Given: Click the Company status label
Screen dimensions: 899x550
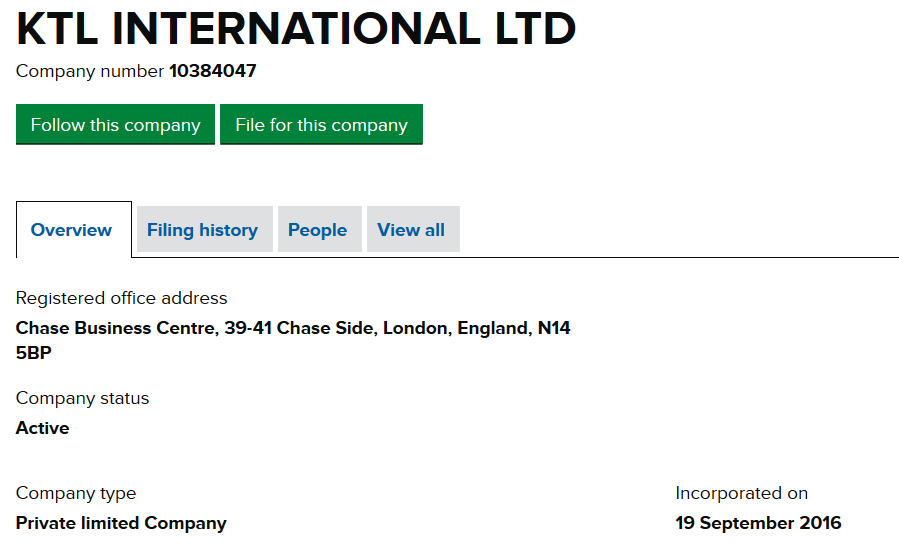Looking at the screenshot, I should 82,398.
